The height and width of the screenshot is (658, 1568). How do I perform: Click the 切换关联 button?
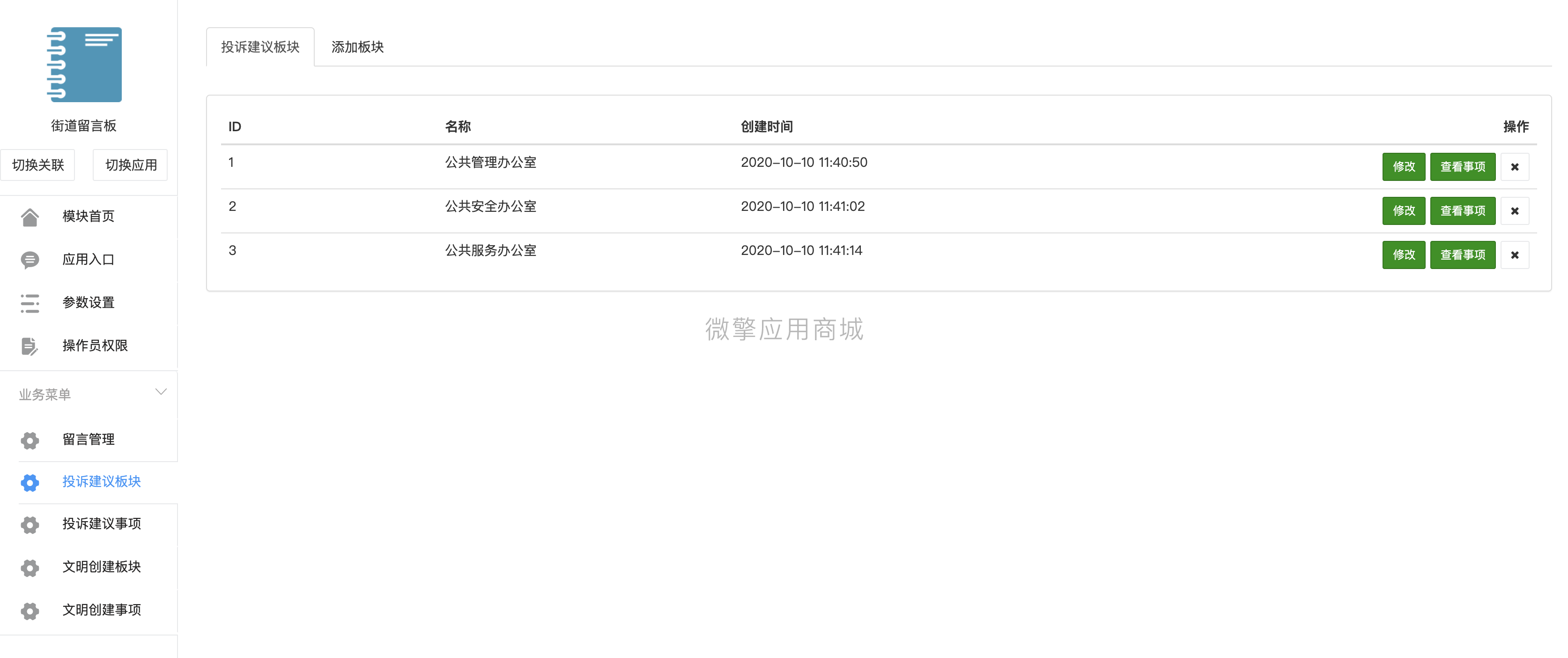[x=38, y=165]
